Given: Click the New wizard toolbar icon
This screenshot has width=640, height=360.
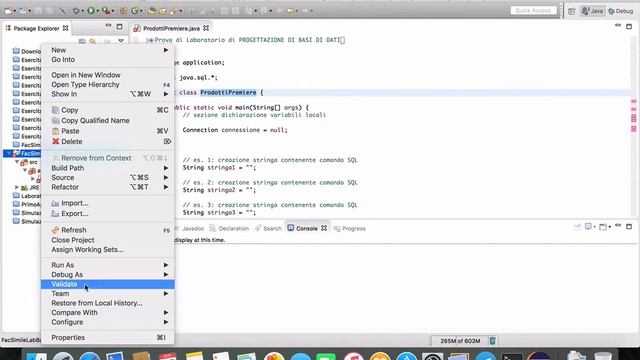Looking at the screenshot, I should [8, 11].
